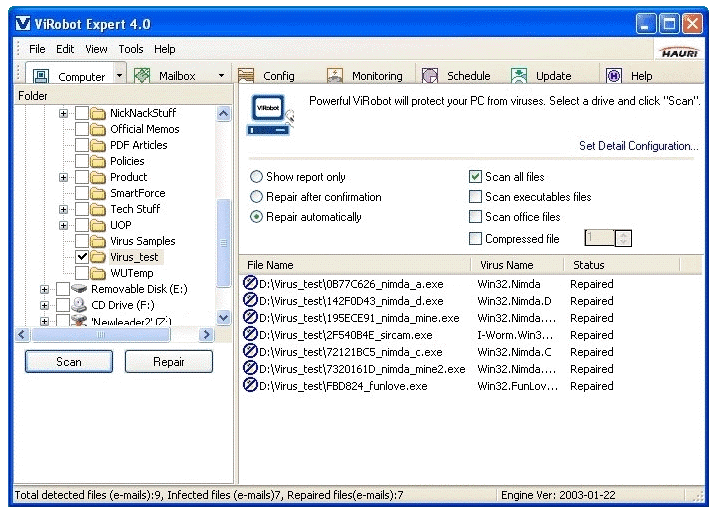Select Show report only radio button
Viewport: 720px width, 518px height.
click(257, 177)
